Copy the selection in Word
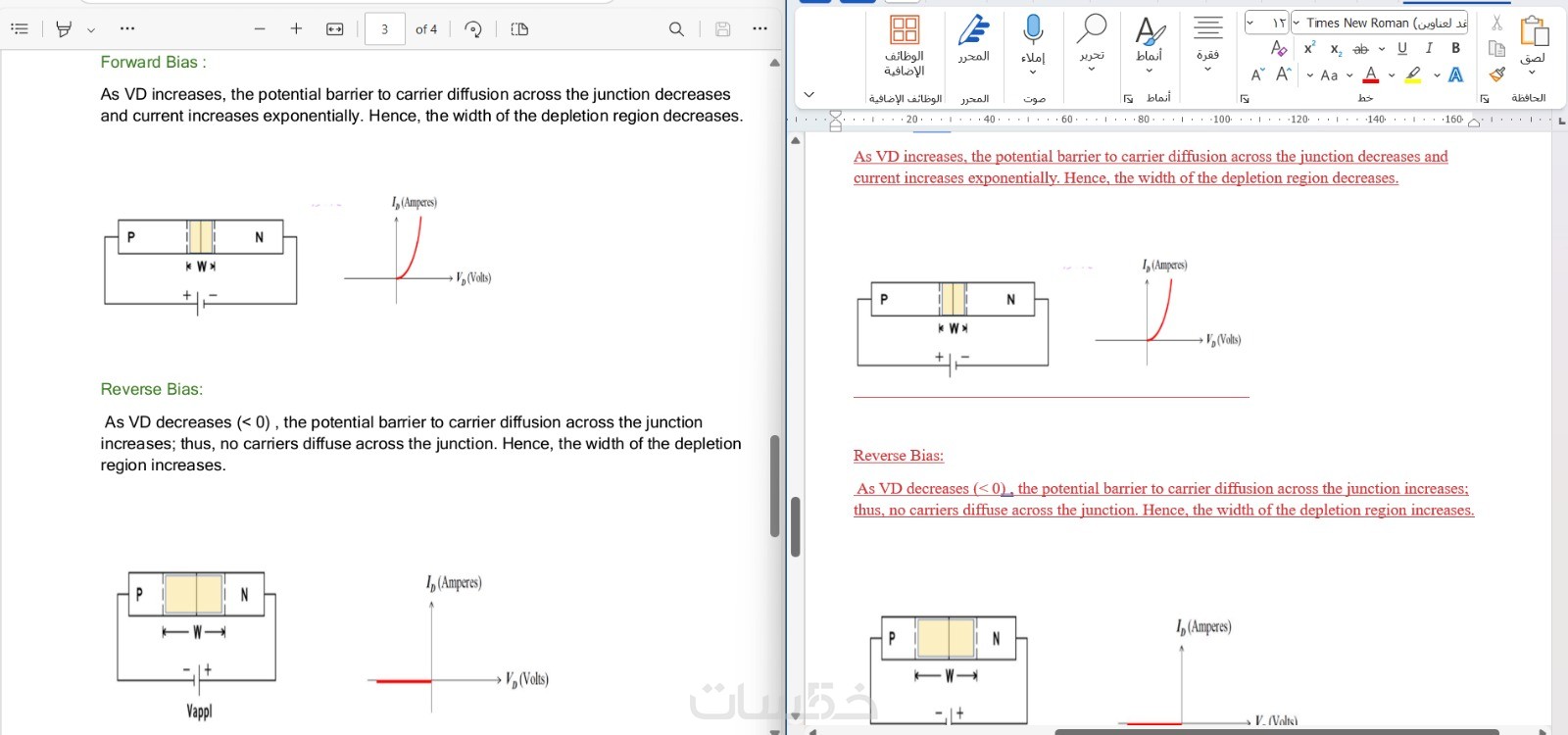This screenshot has width=1568, height=735. tap(1496, 48)
